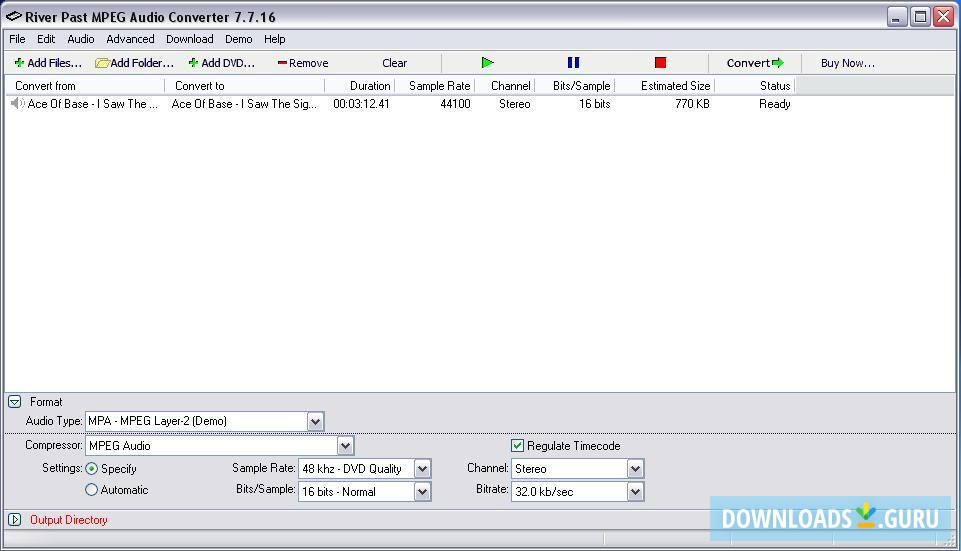This screenshot has width=961, height=551.
Task: Stop playback with red stop icon
Action: [x=660, y=63]
